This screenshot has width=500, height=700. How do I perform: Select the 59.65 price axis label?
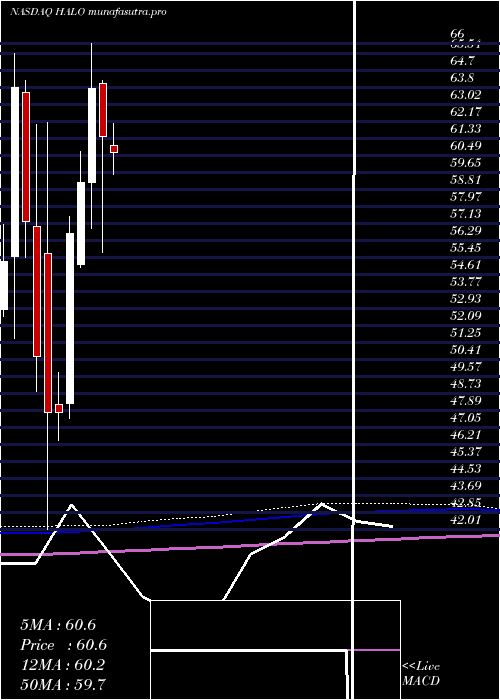tap(466, 162)
